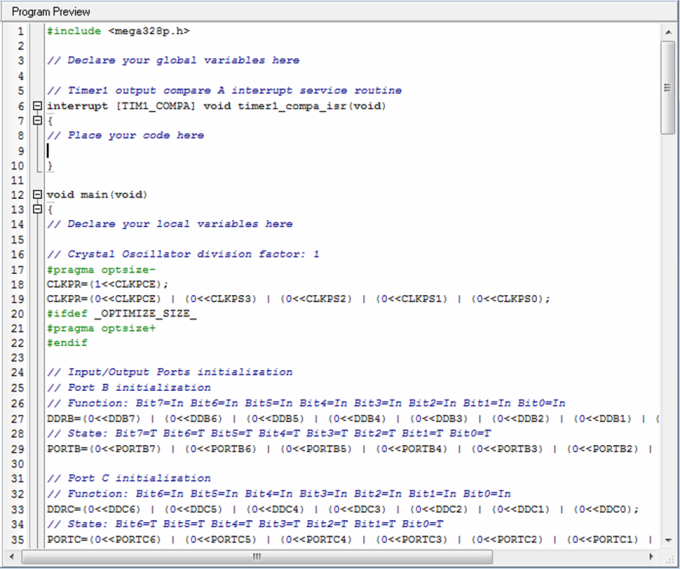Click 'Port B initialization' comment
This screenshot has width=680, height=569.
(x=129, y=387)
